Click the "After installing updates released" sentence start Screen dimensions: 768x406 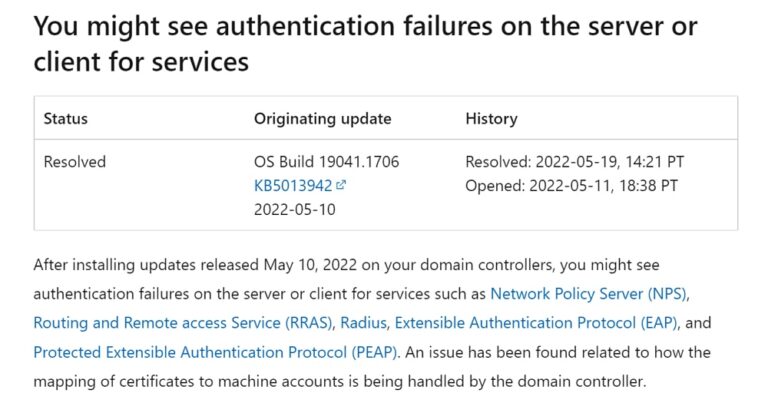tap(145, 265)
